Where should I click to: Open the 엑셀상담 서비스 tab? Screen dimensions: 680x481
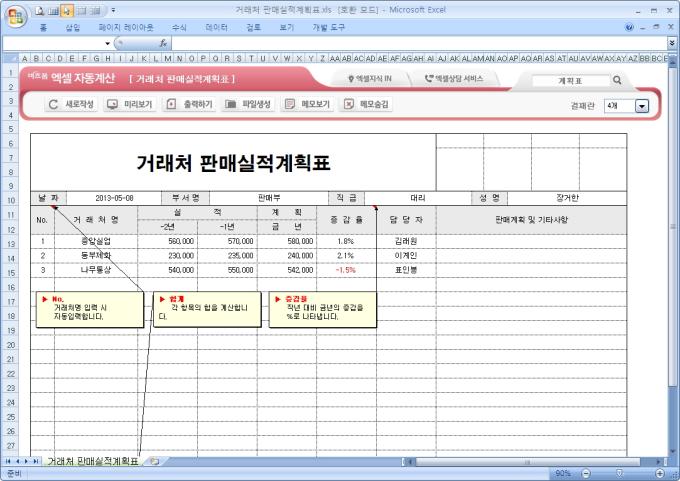(454, 79)
